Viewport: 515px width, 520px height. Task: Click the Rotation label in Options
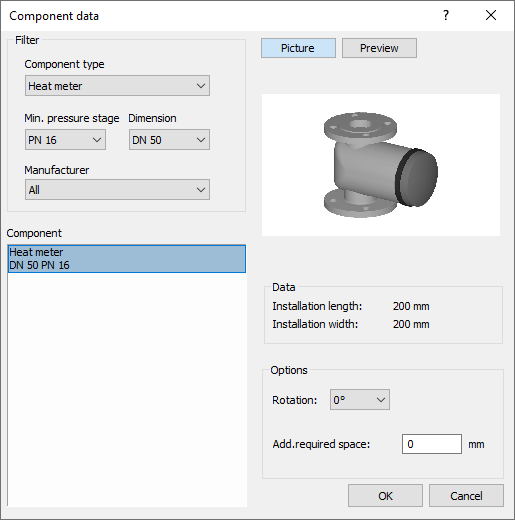point(294,400)
